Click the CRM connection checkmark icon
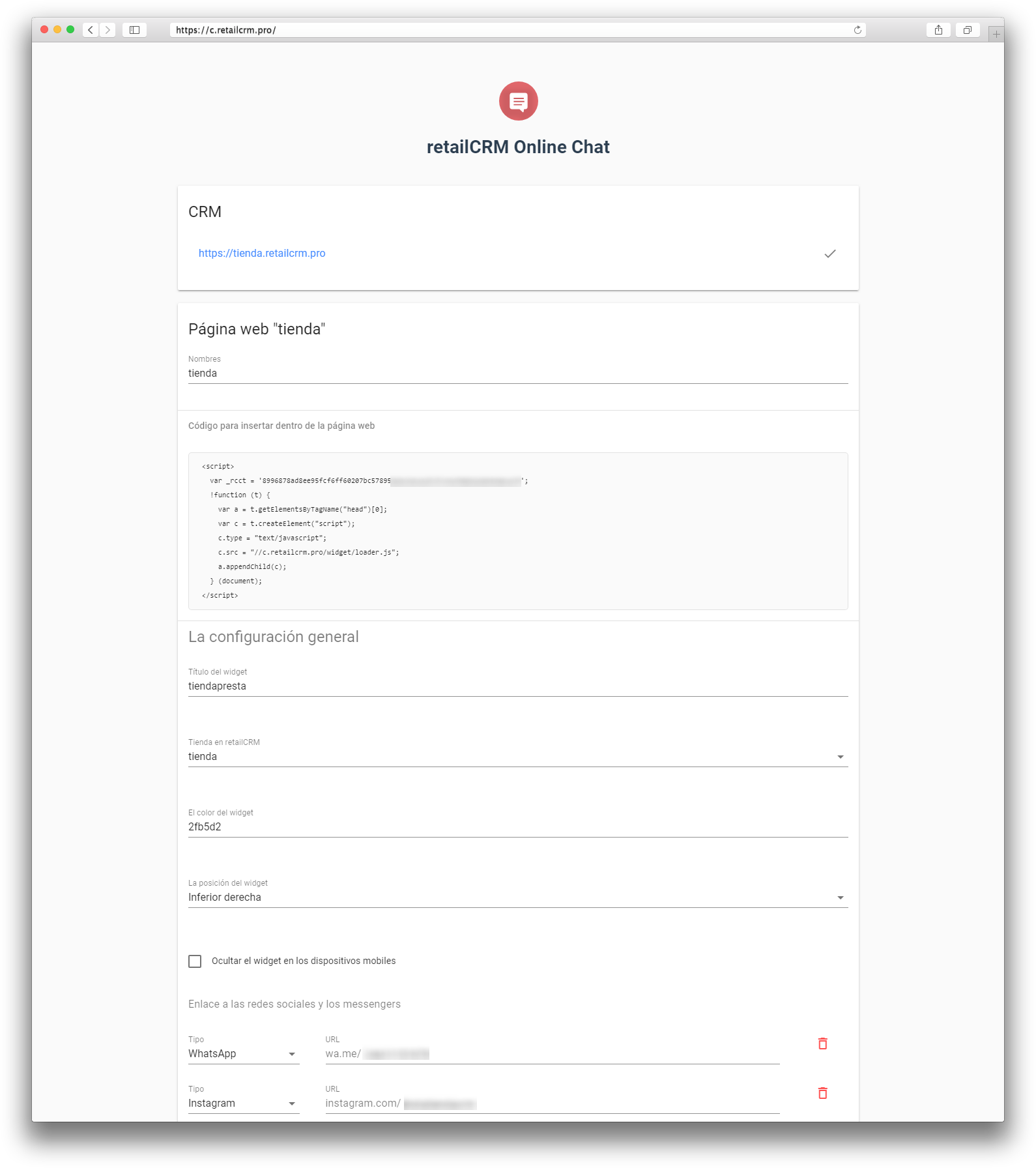This screenshot has height=1168, width=1036. tap(830, 254)
